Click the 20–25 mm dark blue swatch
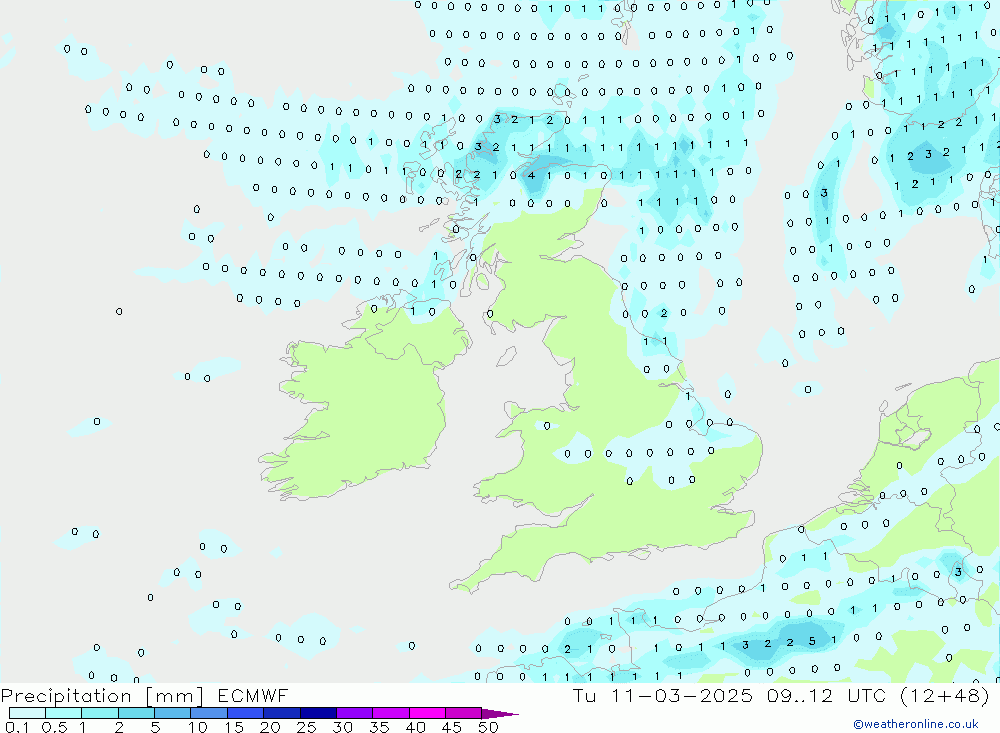The height and width of the screenshot is (733, 1000). [281, 713]
